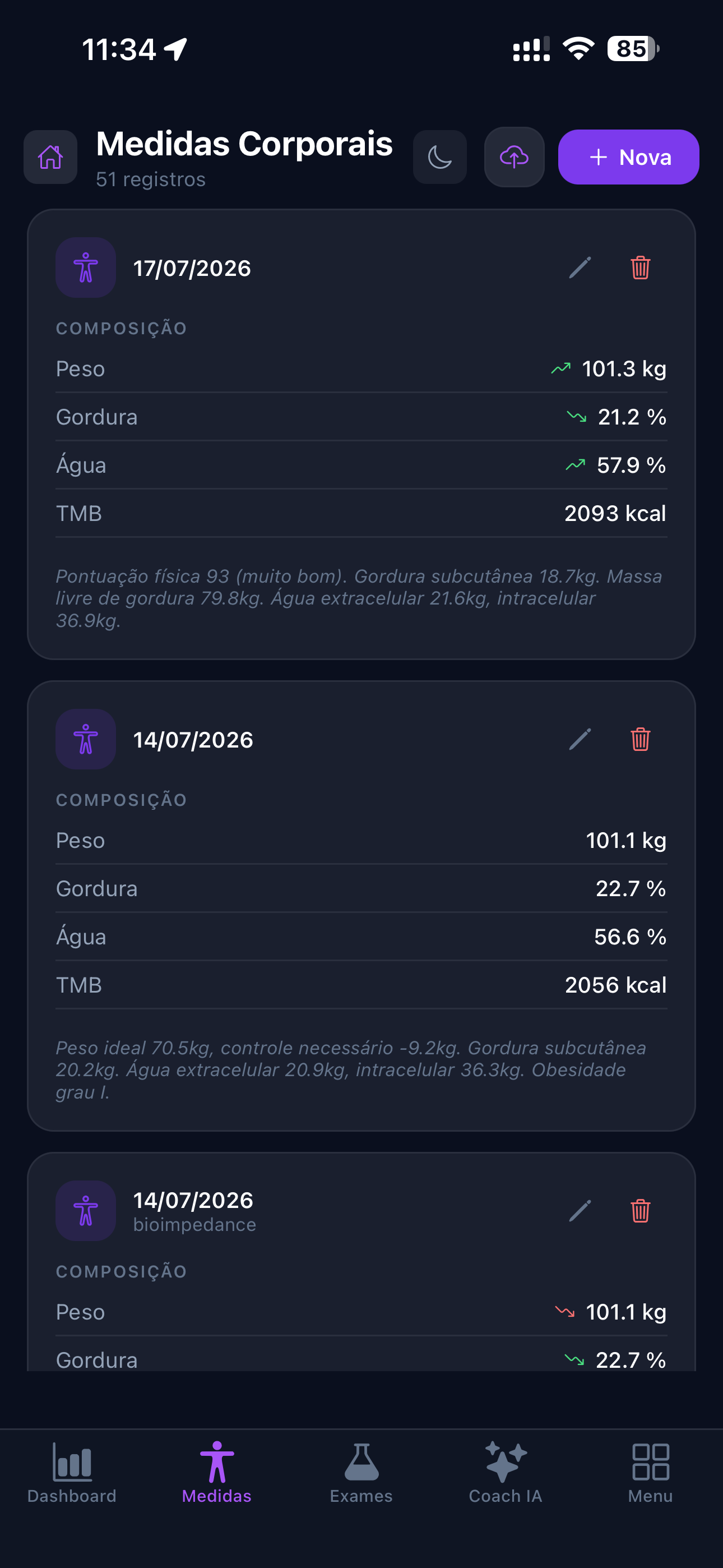Go to the Coach IA tab
The width and height of the screenshot is (723, 1568).
click(506, 1472)
